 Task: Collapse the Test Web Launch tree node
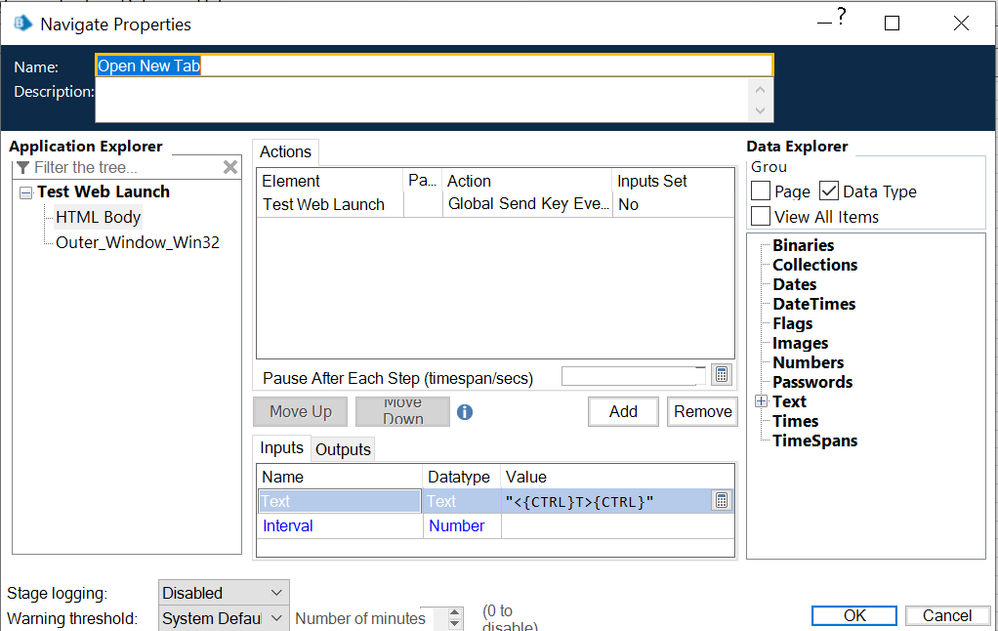25,192
